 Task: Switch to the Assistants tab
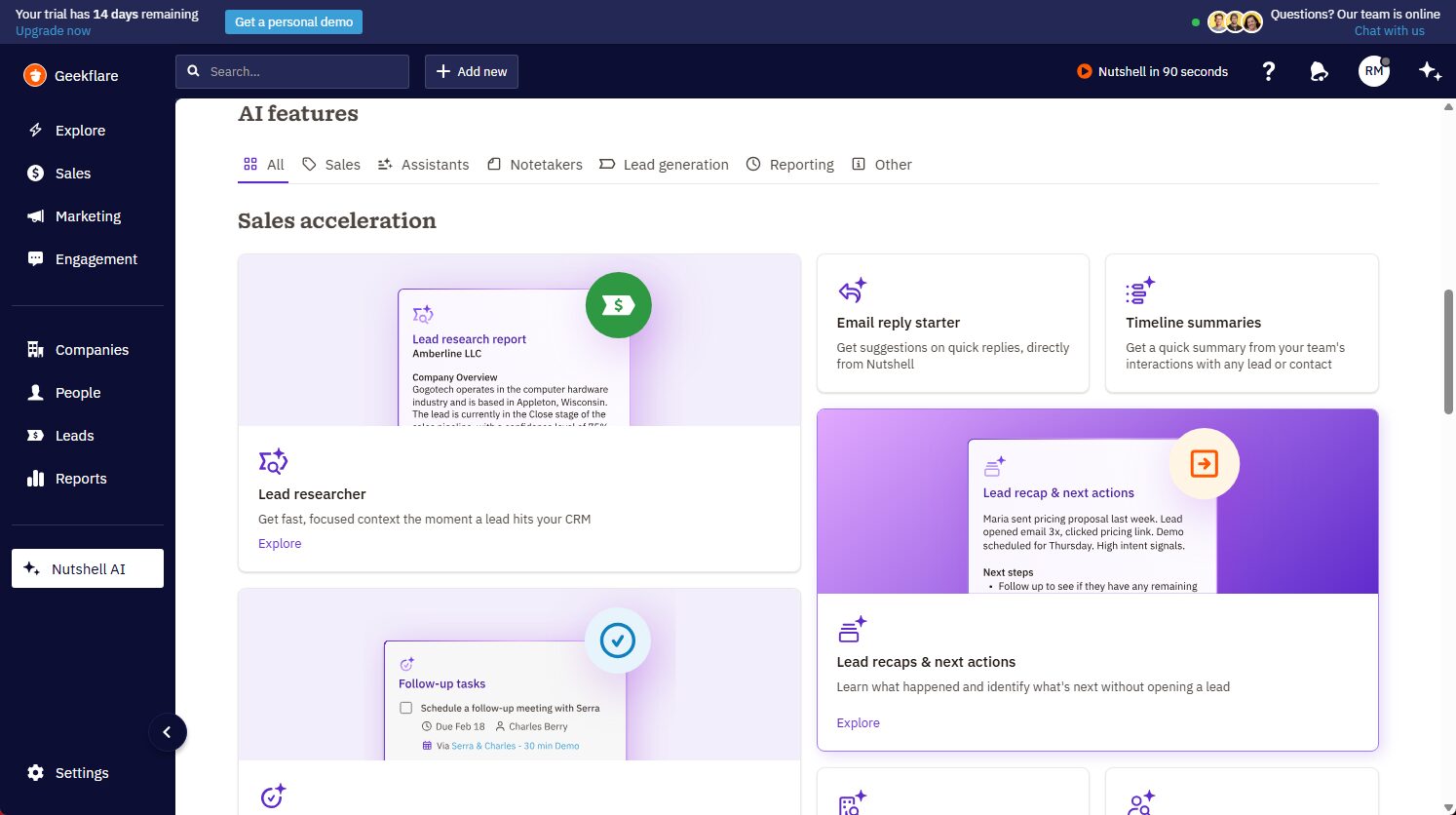(x=423, y=165)
